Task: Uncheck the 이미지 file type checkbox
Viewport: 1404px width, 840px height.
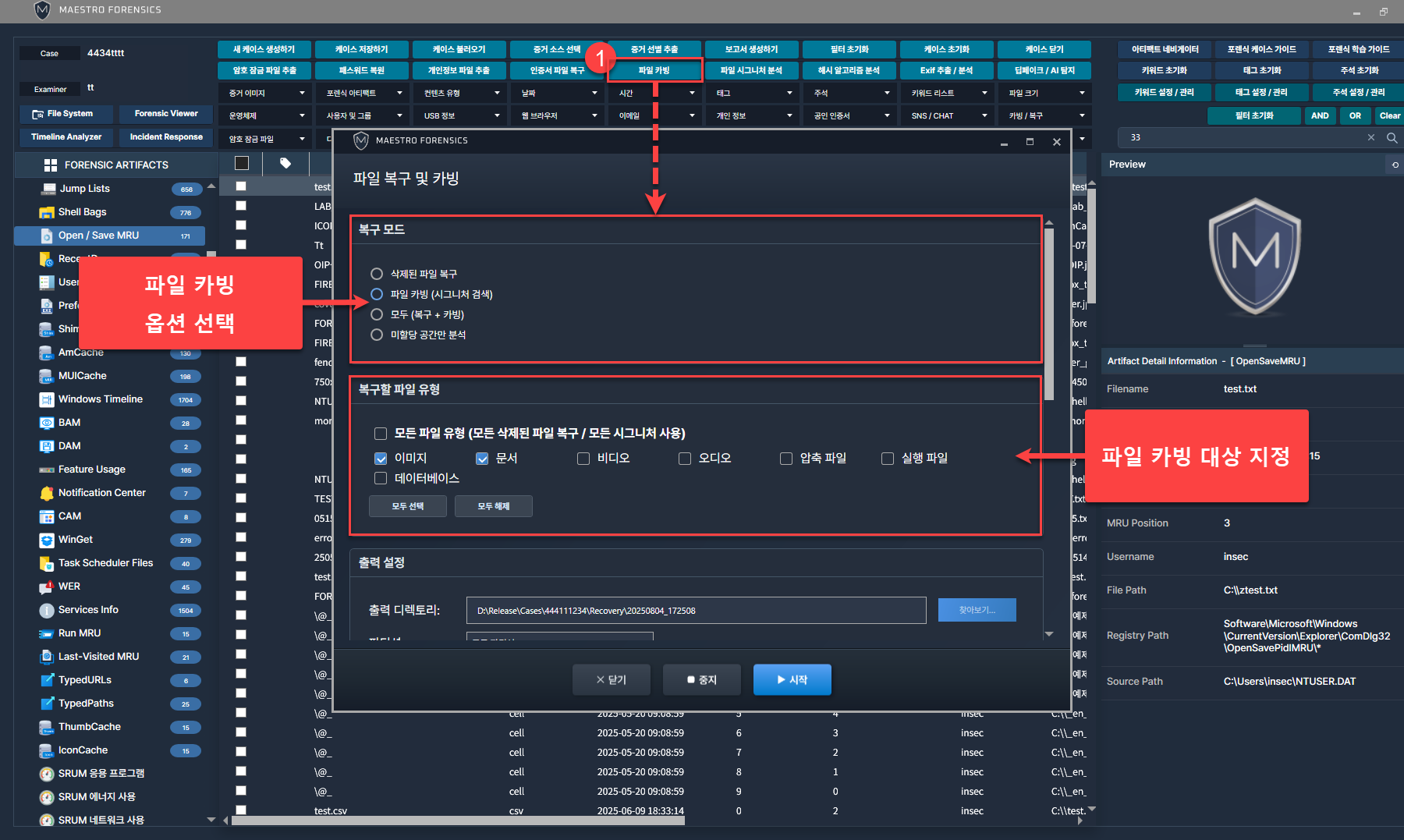Action: [x=381, y=459]
